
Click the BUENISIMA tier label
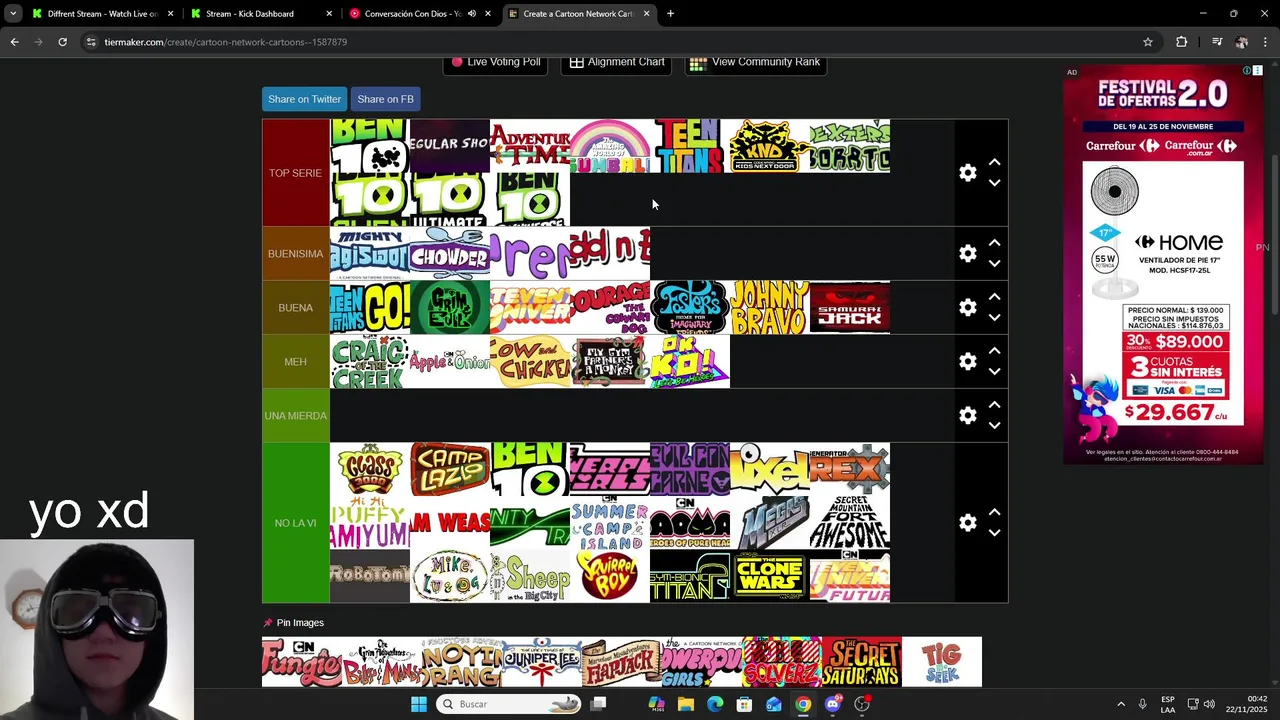[x=295, y=254]
